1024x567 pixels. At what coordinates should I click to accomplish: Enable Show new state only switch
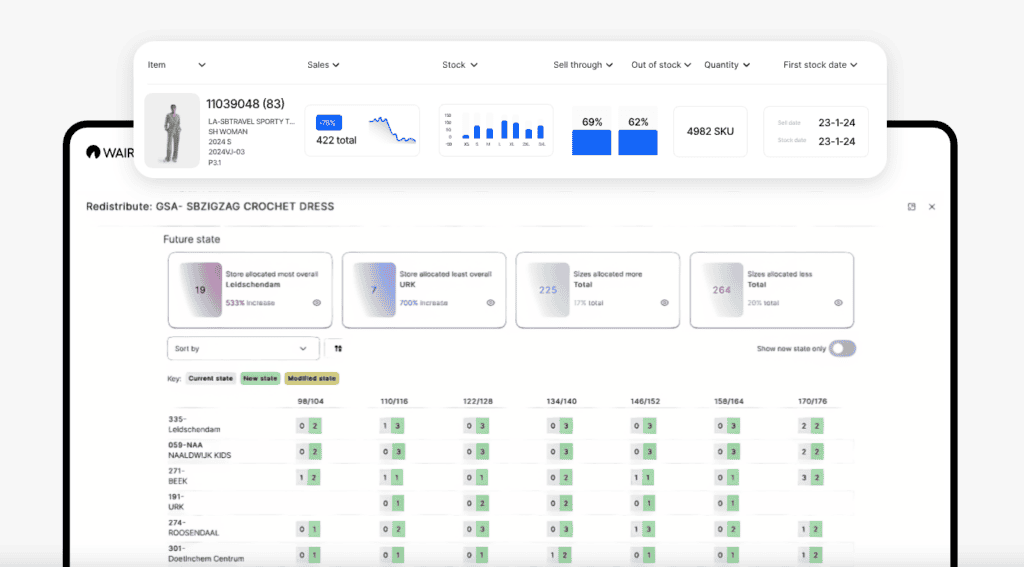pos(842,348)
